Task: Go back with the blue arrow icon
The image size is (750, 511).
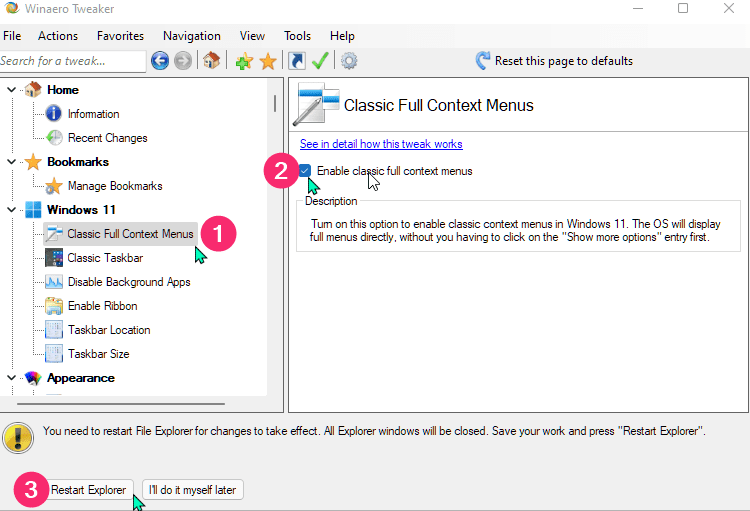Action: pos(160,61)
